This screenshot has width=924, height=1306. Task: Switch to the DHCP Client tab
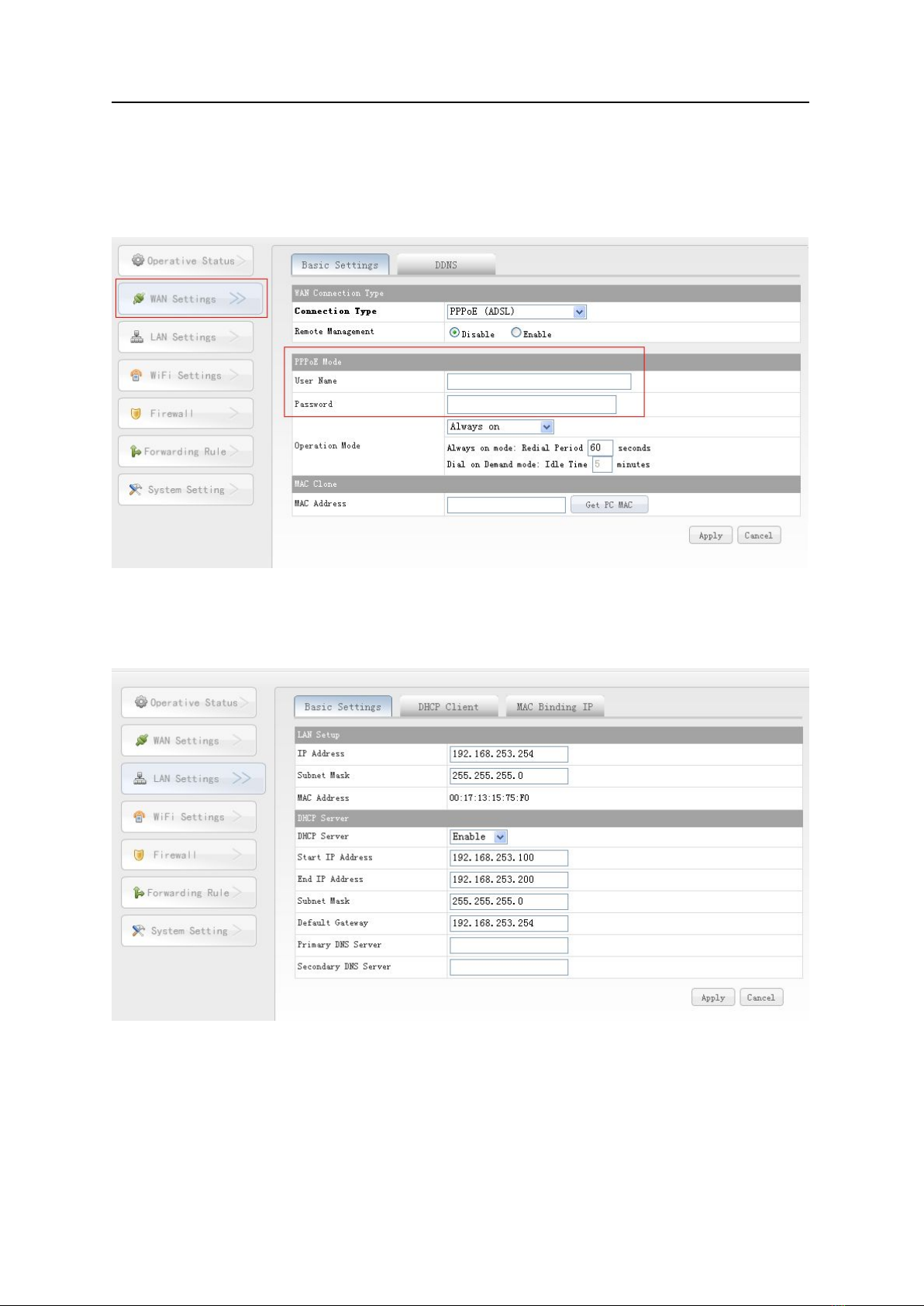tap(448, 707)
